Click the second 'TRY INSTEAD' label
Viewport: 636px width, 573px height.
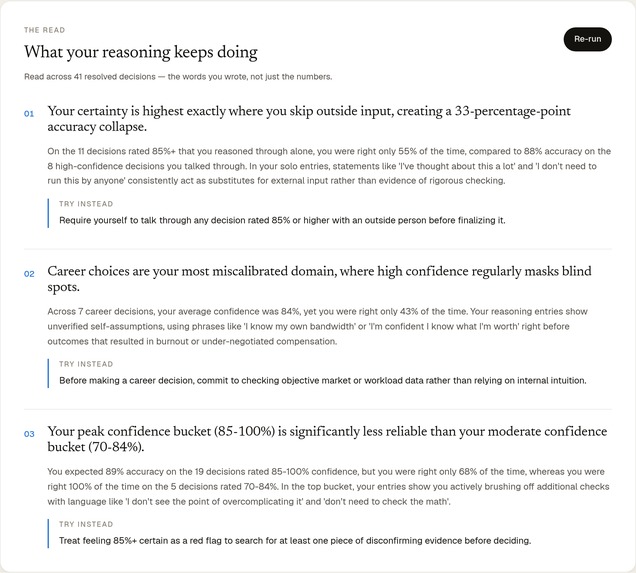[86, 364]
